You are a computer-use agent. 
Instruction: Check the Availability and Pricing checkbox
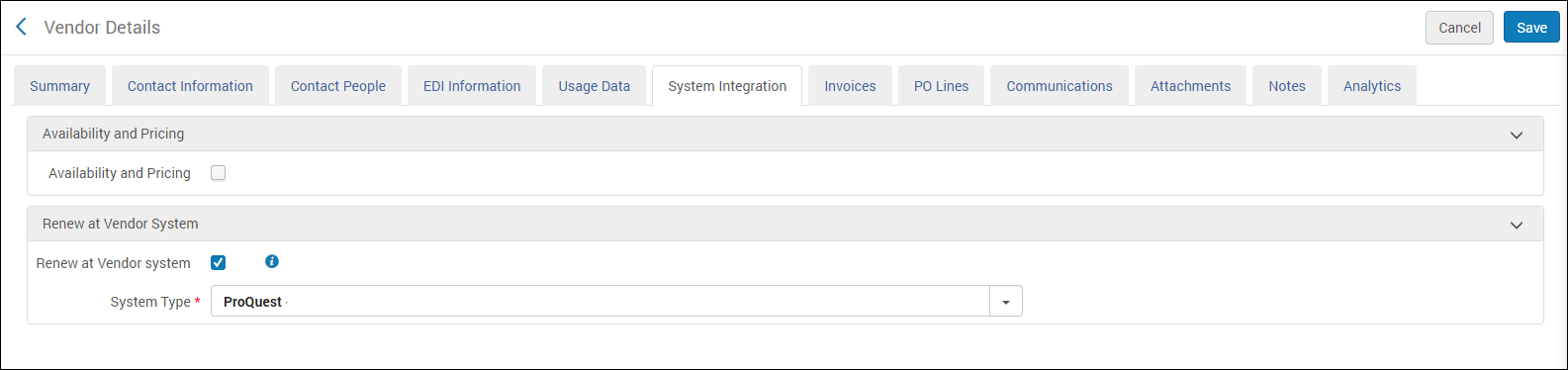pyautogui.click(x=219, y=173)
